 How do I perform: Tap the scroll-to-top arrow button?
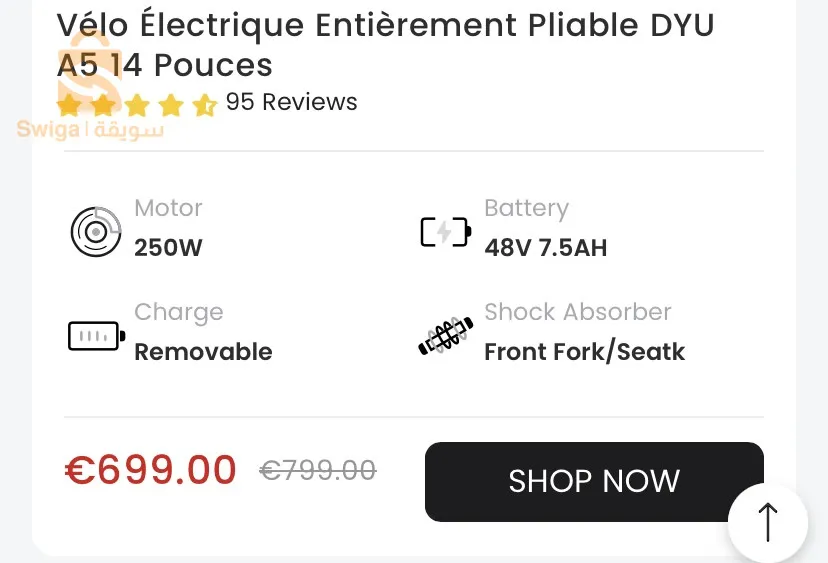[x=767, y=522]
